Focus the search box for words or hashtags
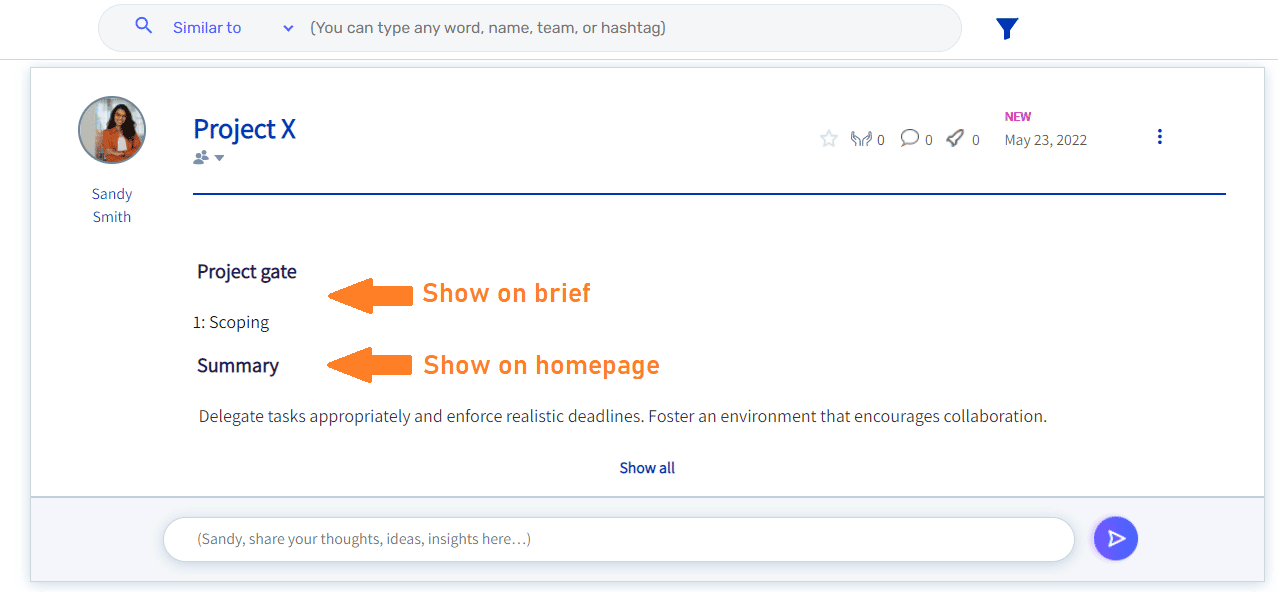 point(630,28)
